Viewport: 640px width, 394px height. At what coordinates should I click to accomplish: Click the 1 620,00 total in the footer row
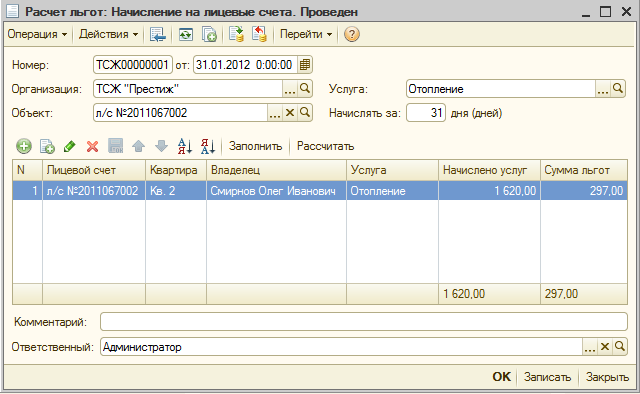point(489,294)
